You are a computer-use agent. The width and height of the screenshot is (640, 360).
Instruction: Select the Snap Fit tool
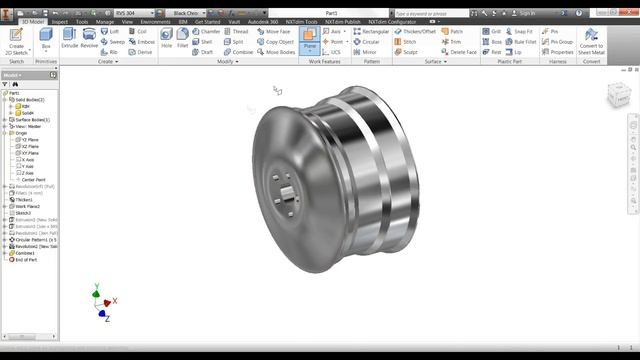click(519, 31)
